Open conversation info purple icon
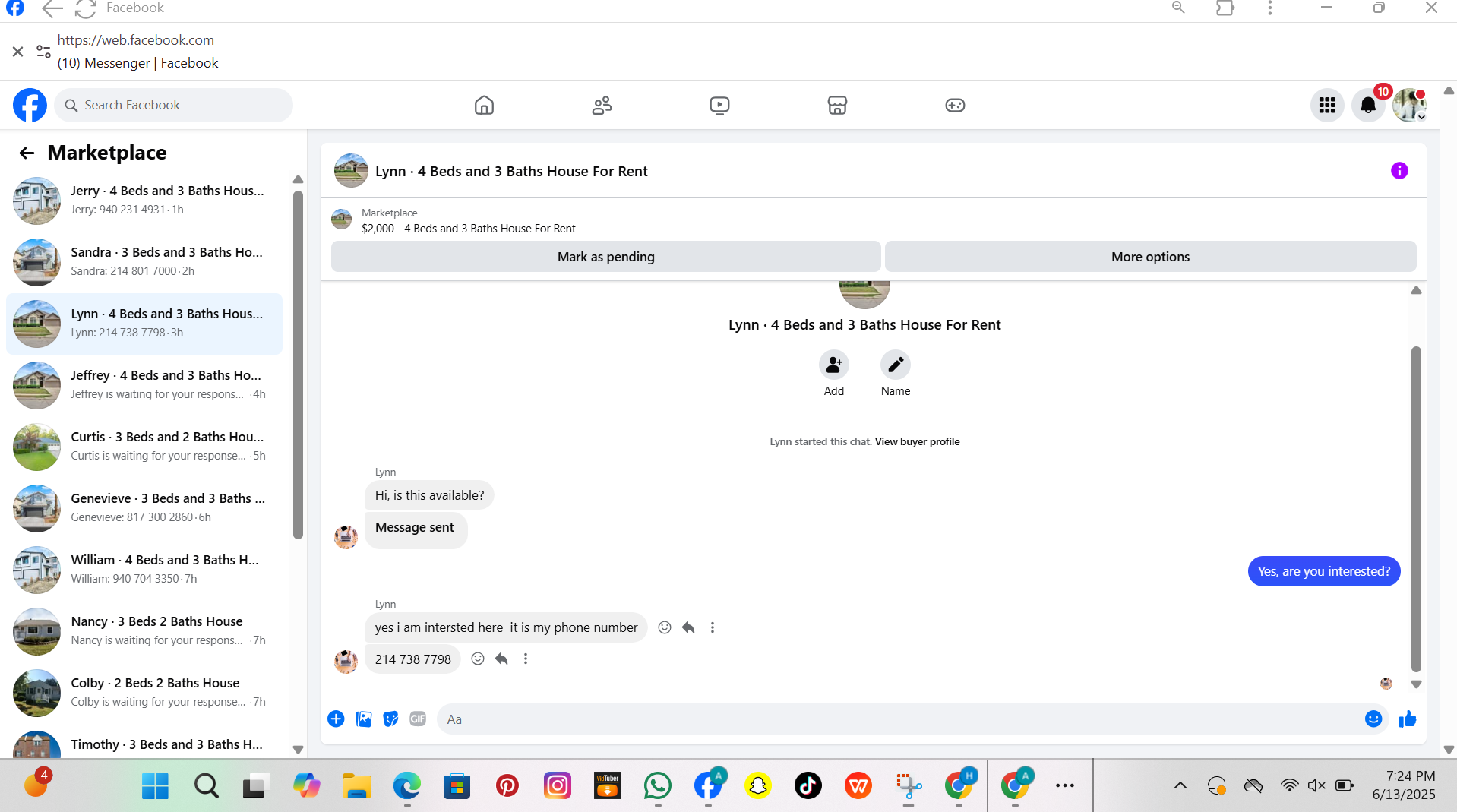This screenshot has width=1457, height=812. click(1399, 171)
